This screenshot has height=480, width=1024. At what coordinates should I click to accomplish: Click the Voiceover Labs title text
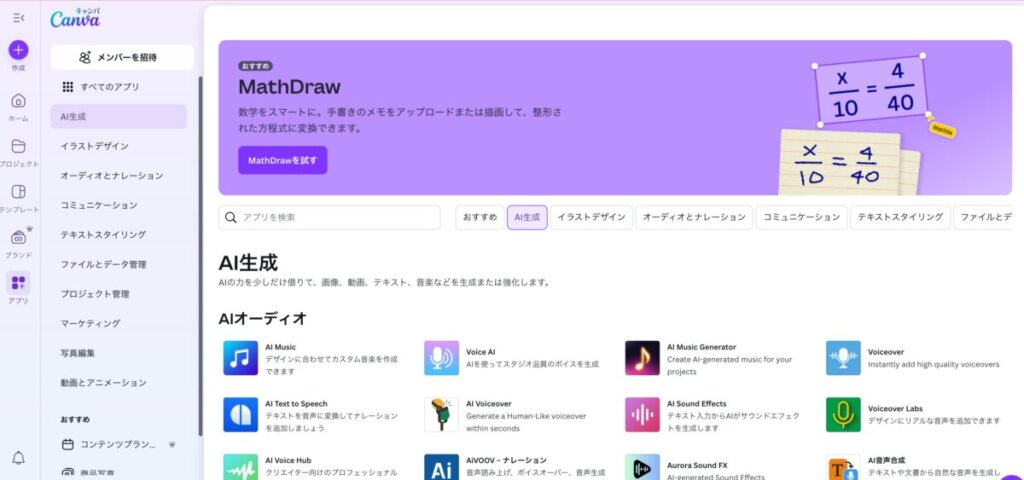[895, 409]
